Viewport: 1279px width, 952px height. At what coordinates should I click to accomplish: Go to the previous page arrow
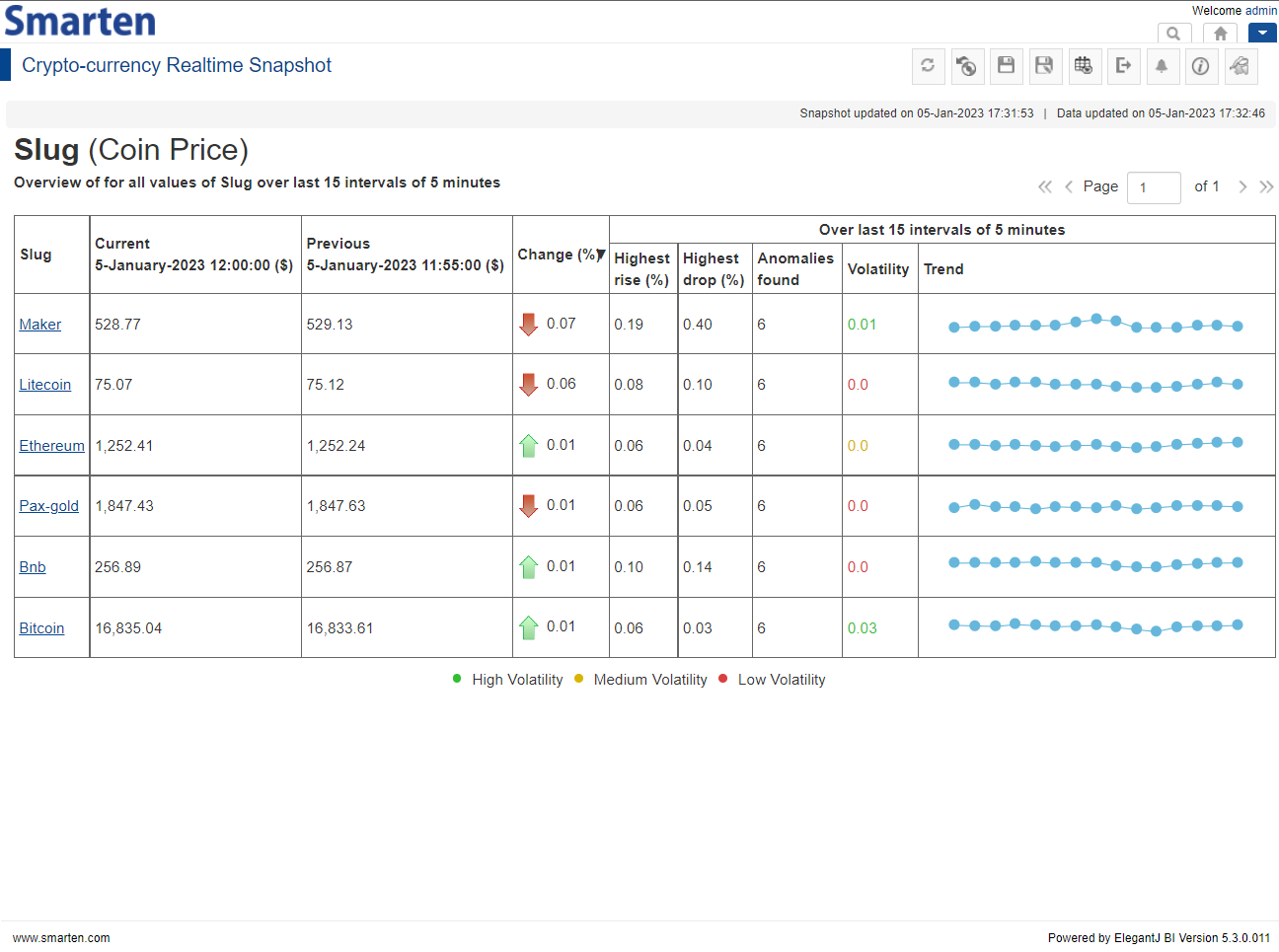click(x=1069, y=186)
